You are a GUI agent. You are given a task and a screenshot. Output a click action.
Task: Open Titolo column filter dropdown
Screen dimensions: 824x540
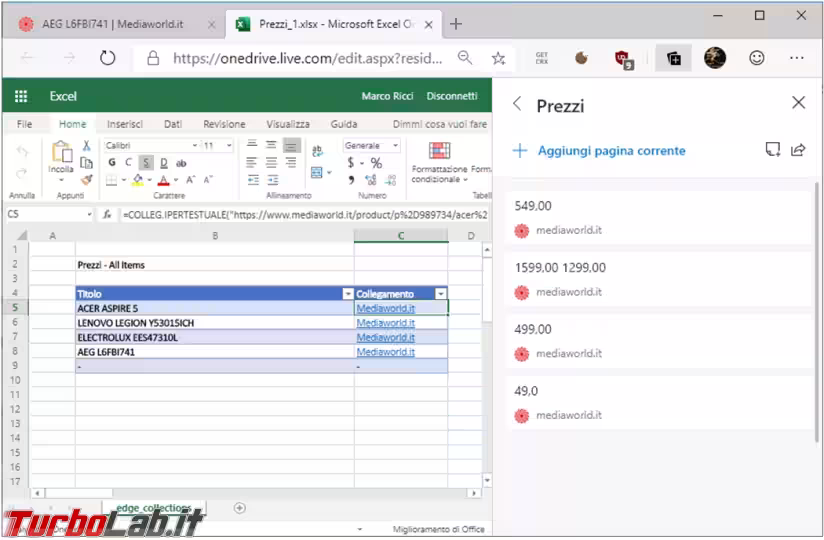[348, 294]
